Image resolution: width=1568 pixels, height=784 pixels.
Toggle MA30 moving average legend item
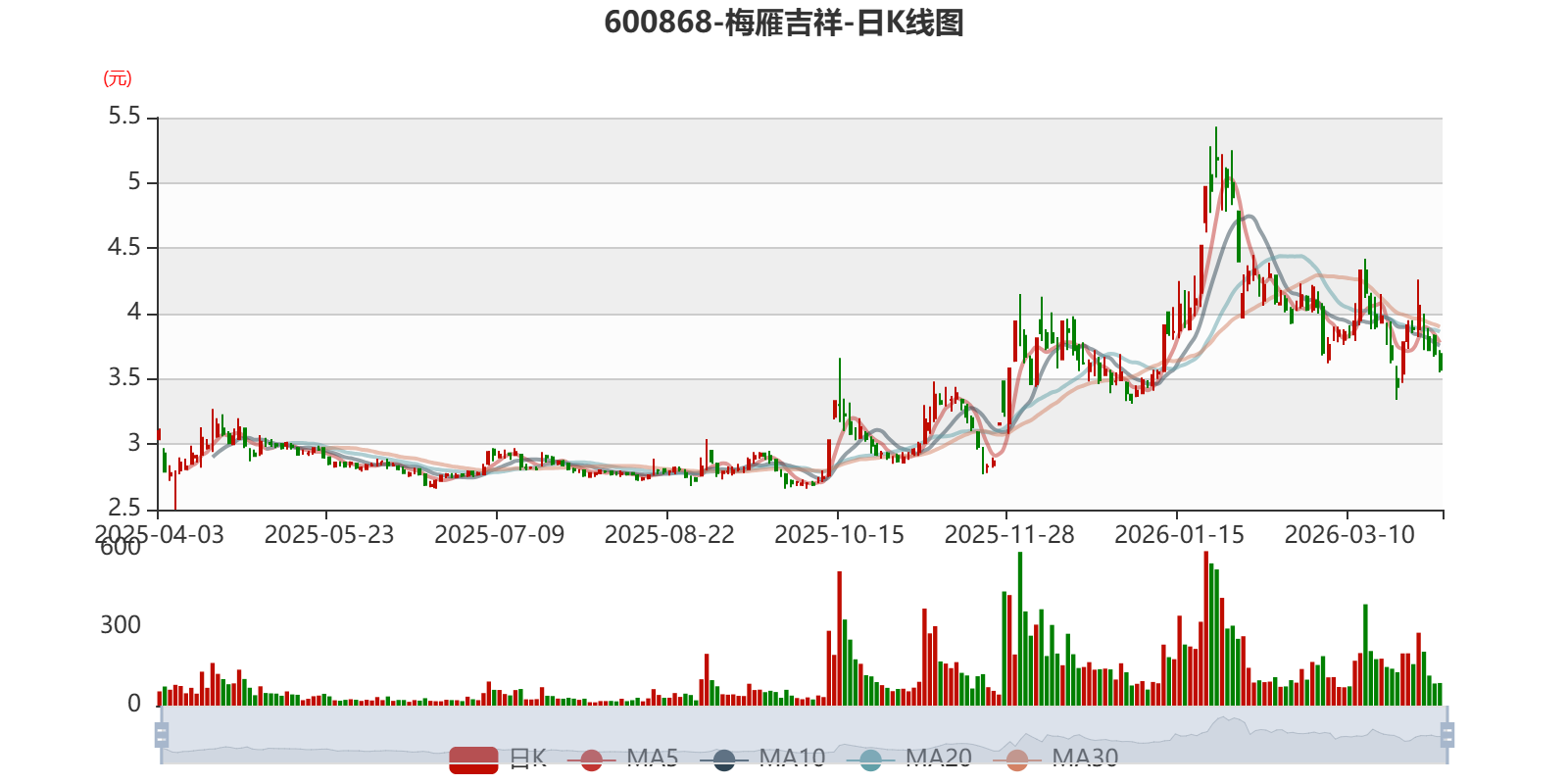1055,759
